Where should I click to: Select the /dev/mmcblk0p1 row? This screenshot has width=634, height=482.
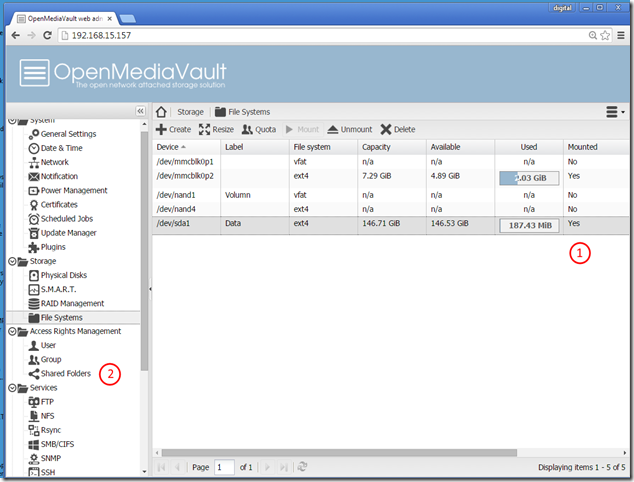[391, 162]
